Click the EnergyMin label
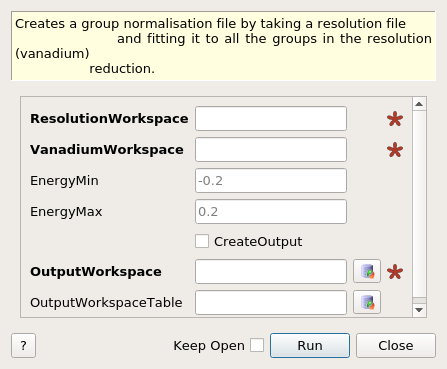Image resolution: width=447 pixels, height=369 pixels. point(64,181)
